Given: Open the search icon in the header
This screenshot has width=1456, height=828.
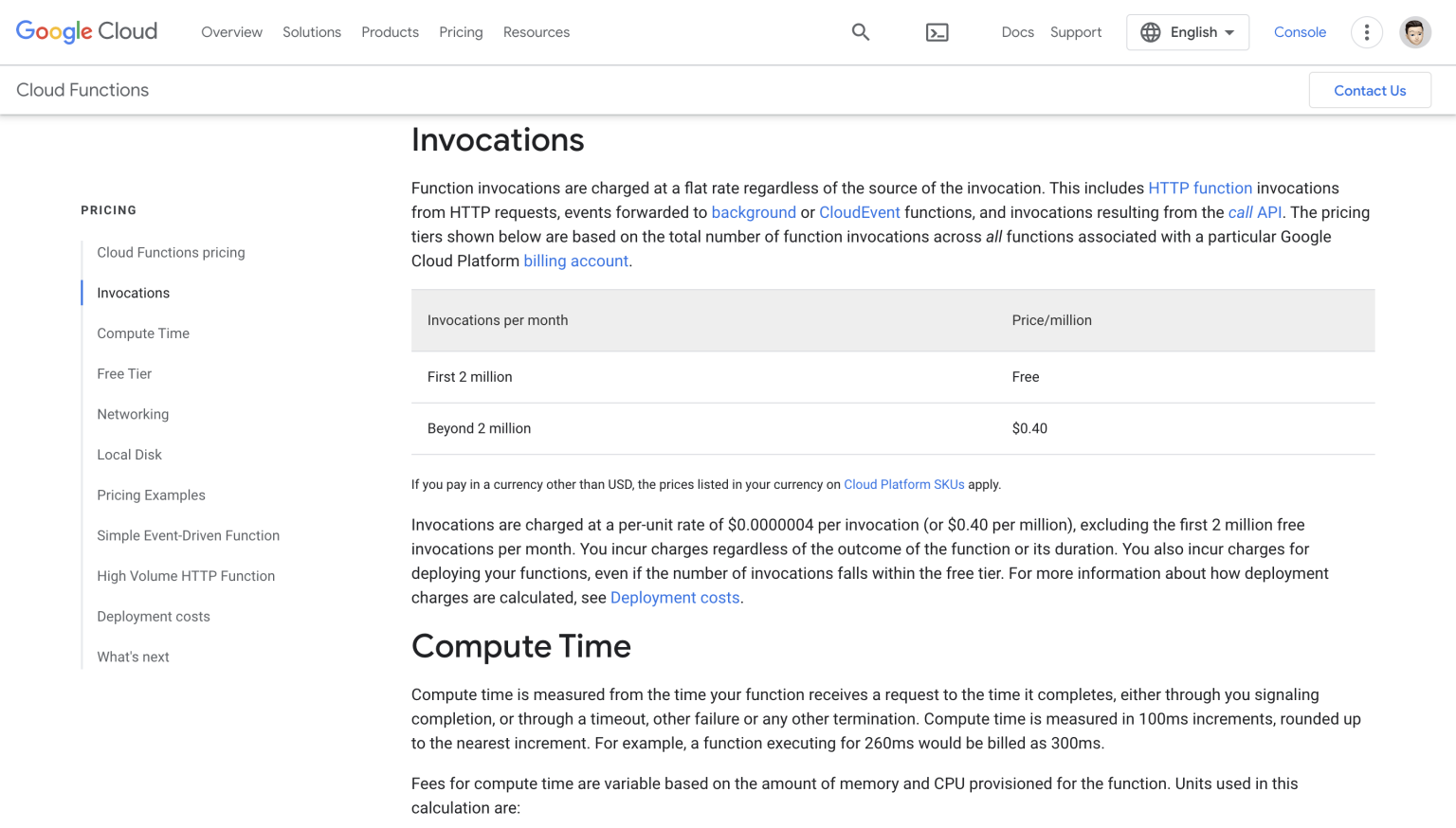Looking at the screenshot, I should coord(860,31).
